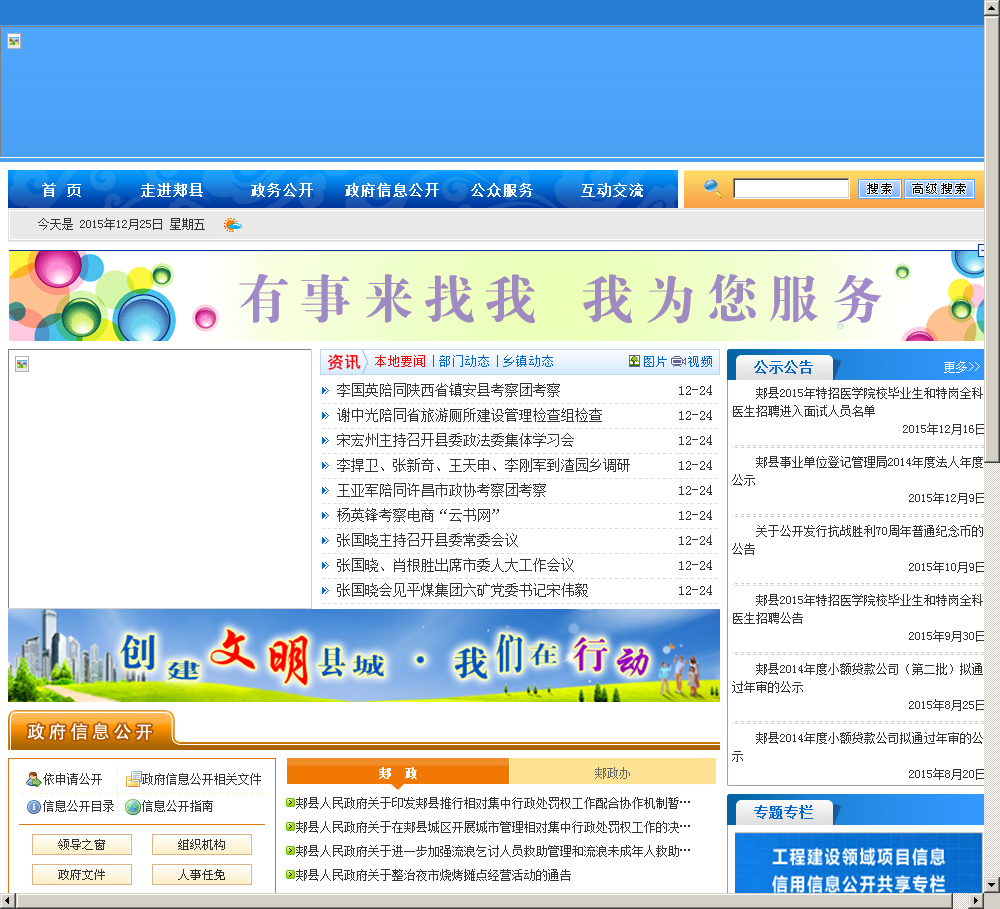
Task: Click the 组织机构 button
Action: [x=202, y=845]
